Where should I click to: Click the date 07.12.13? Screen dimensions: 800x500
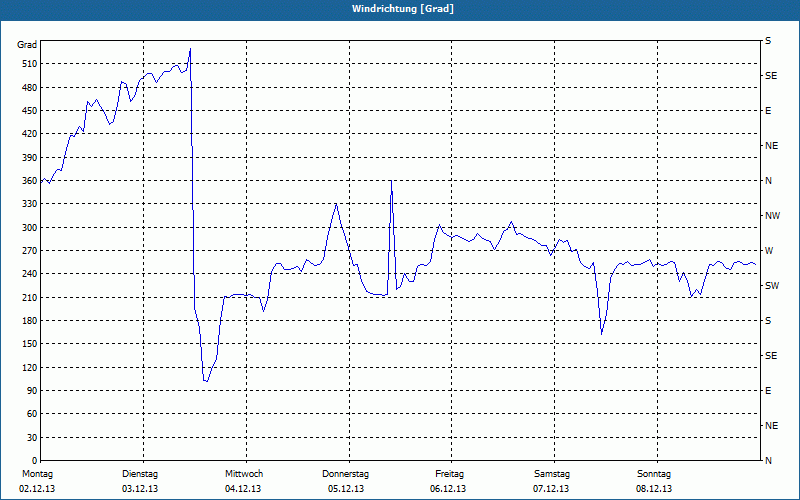pyautogui.click(x=551, y=489)
